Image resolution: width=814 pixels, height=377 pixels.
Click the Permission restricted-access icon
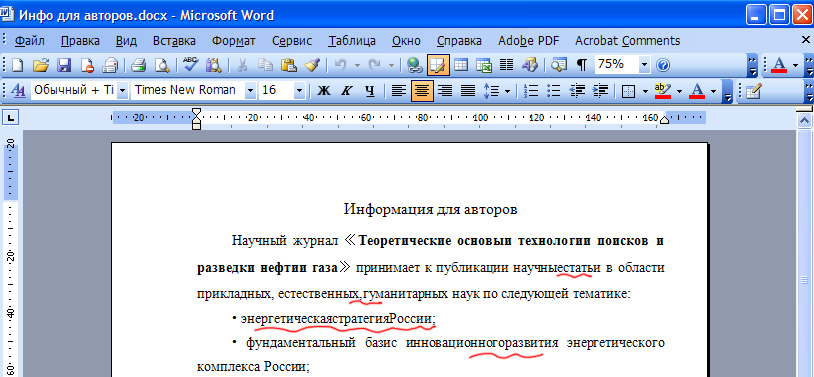(x=86, y=65)
